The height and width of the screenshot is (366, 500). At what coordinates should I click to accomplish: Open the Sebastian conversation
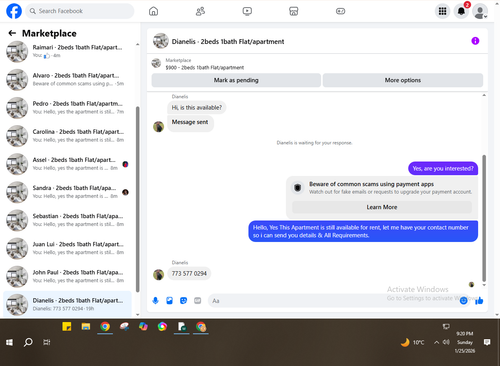(x=68, y=220)
